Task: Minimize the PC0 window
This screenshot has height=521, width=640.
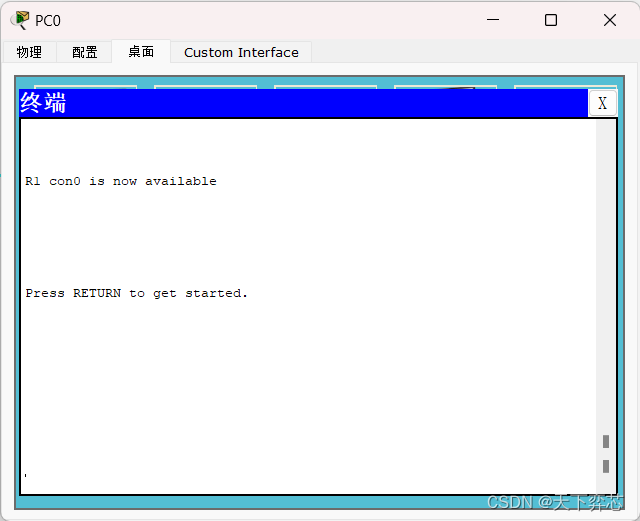Action: (493, 20)
